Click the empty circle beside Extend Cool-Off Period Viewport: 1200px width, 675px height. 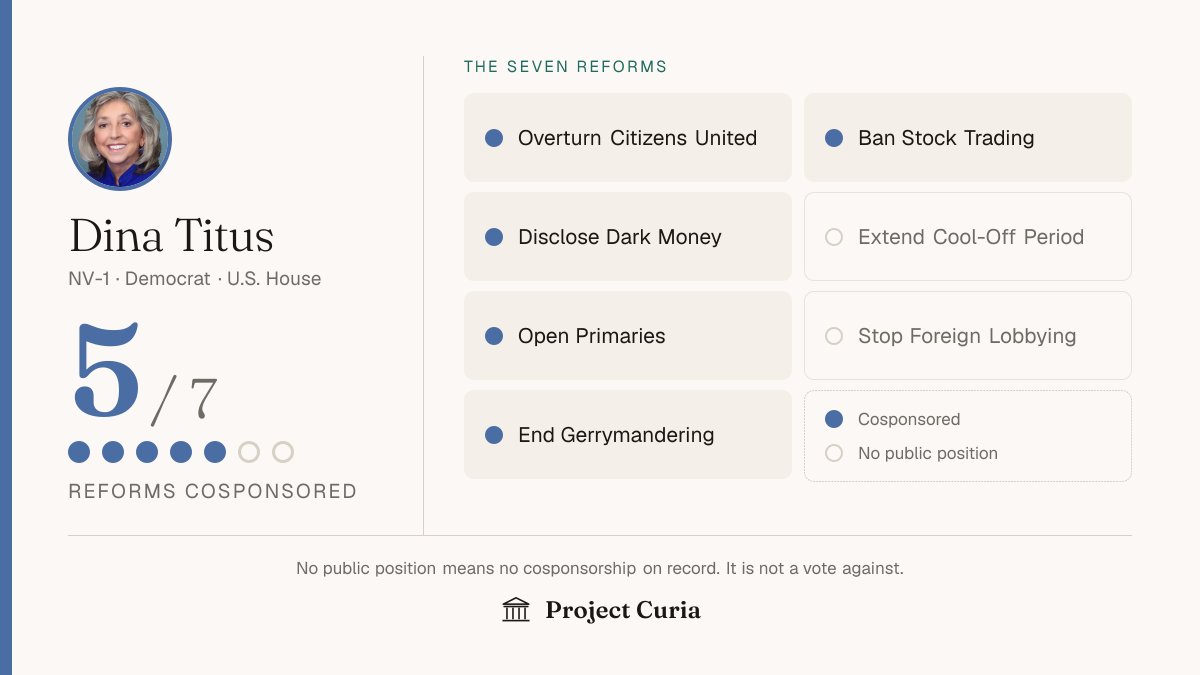point(834,237)
